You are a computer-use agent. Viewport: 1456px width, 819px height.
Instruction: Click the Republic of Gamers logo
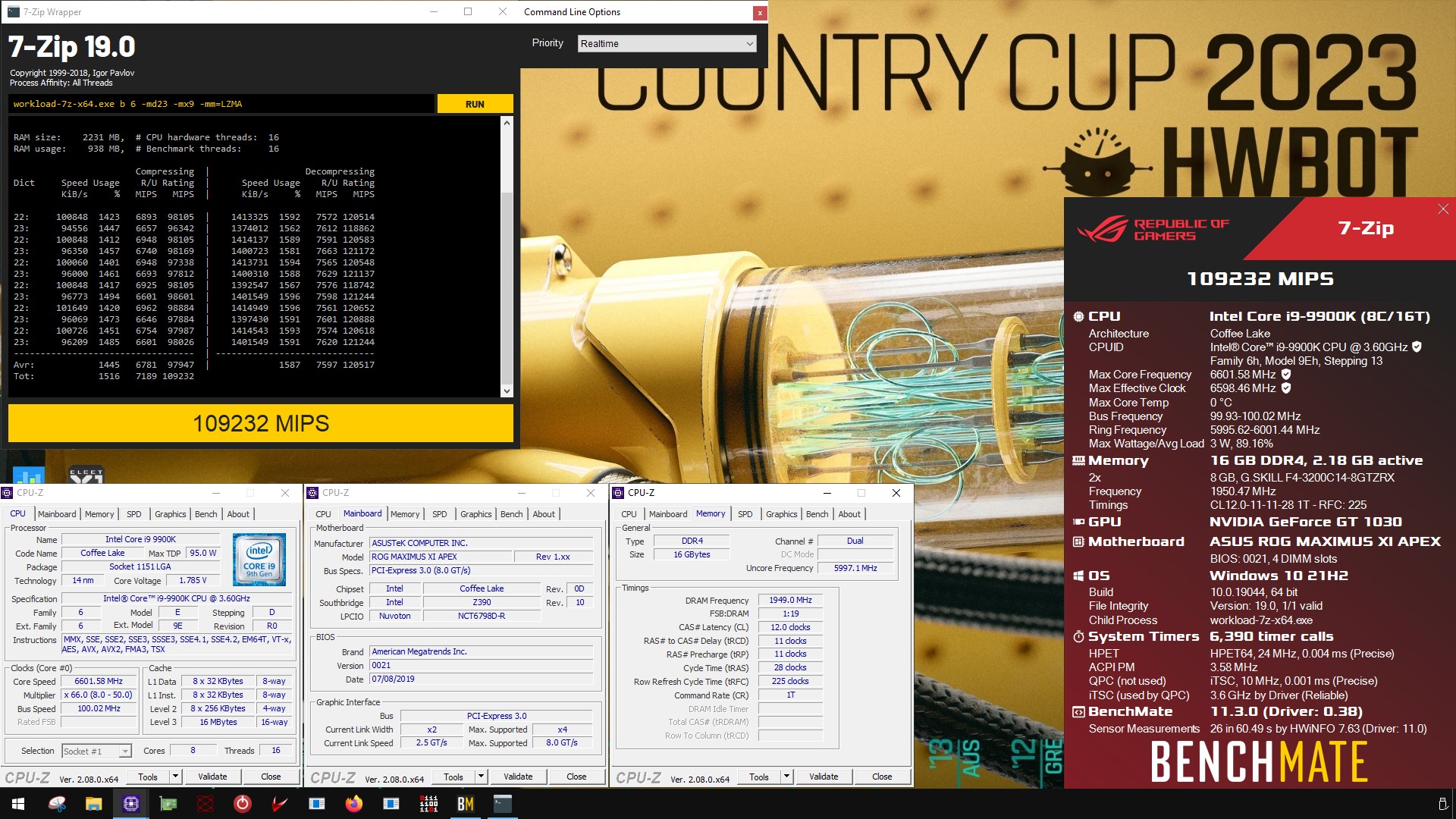point(1153,229)
